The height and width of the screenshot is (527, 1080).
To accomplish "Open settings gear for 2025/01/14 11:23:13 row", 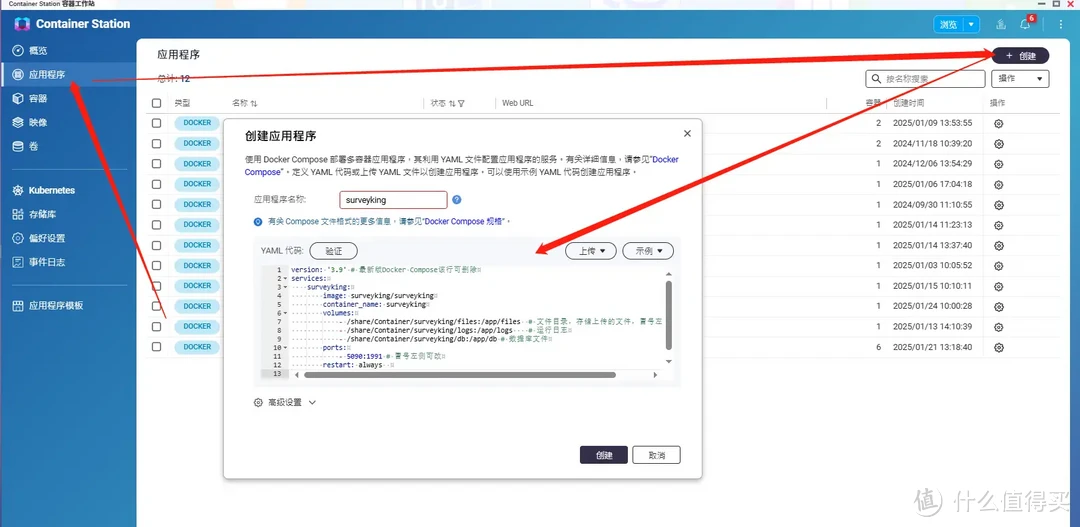I will coord(999,225).
